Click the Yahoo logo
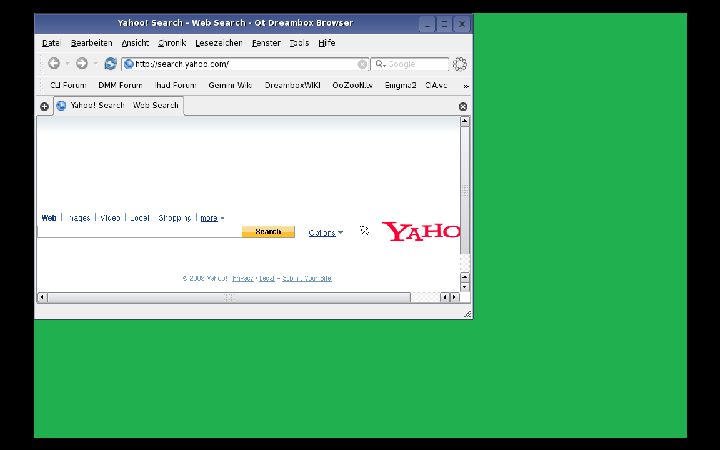Image resolution: width=720 pixels, height=450 pixels. tap(421, 231)
